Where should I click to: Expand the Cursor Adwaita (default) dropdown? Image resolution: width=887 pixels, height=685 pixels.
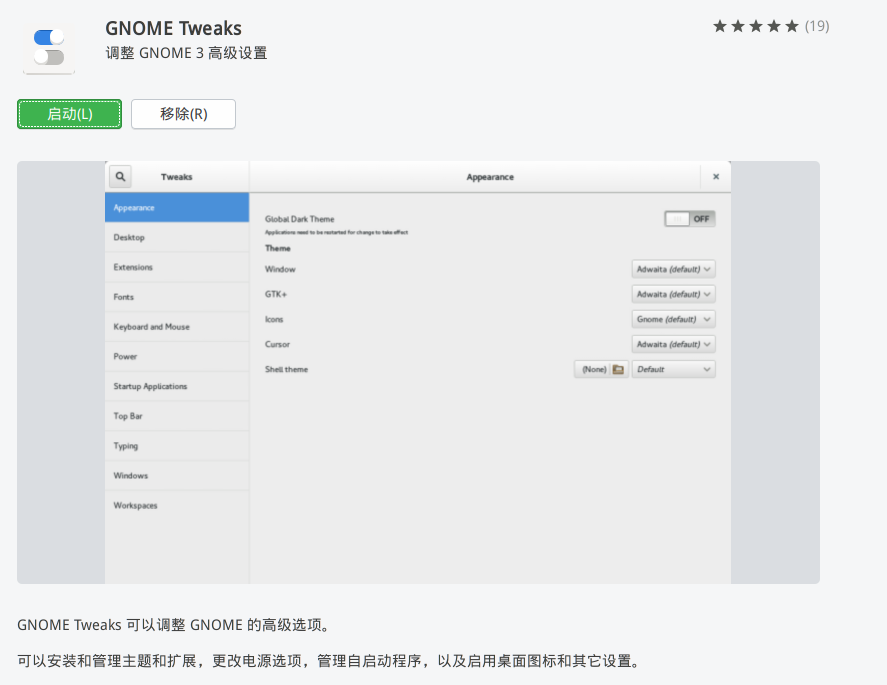click(x=673, y=344)
